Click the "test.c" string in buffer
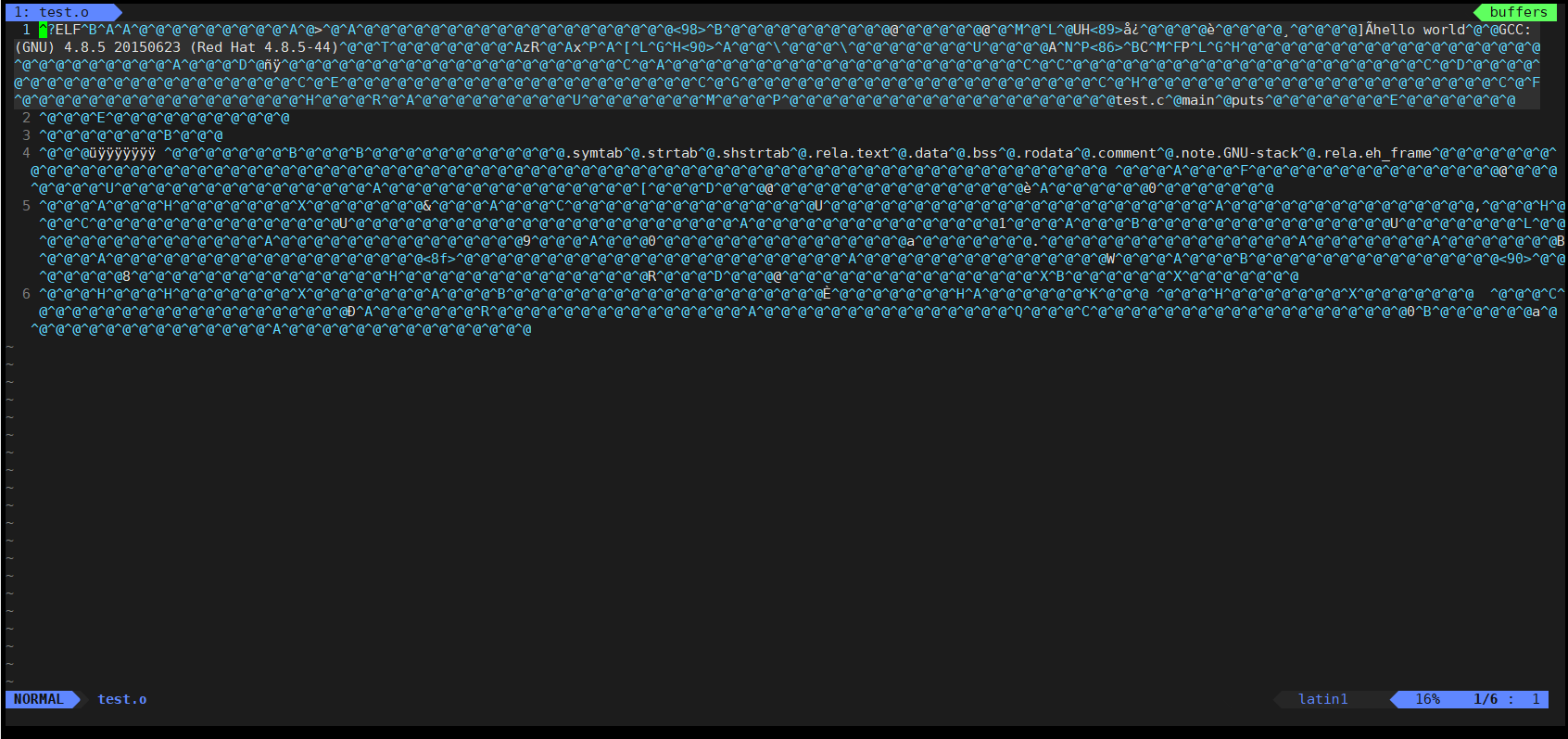The height and width of the screenshot is (739, 1568). [x=1139, y=100]
